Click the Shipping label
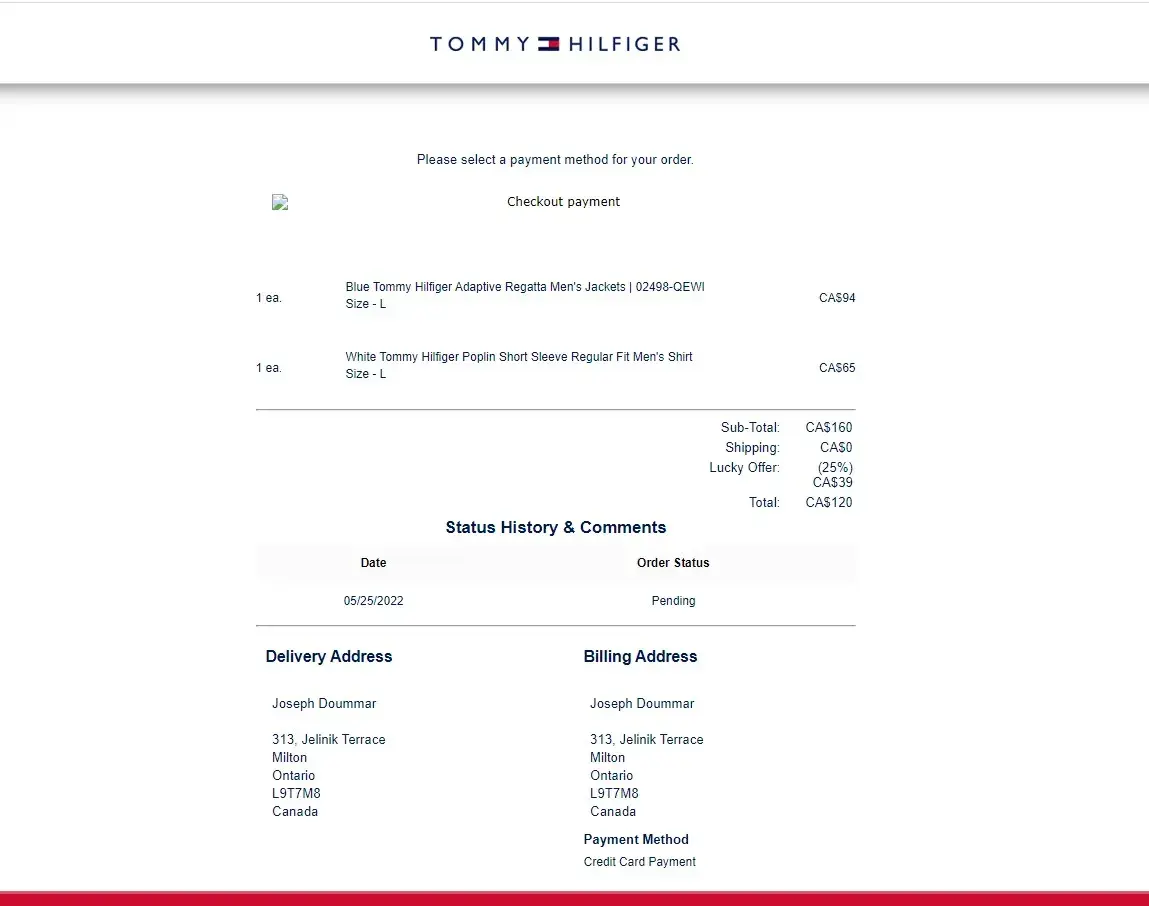The image size is (1149, 906). pyautogui.click(x=752, y=447)
